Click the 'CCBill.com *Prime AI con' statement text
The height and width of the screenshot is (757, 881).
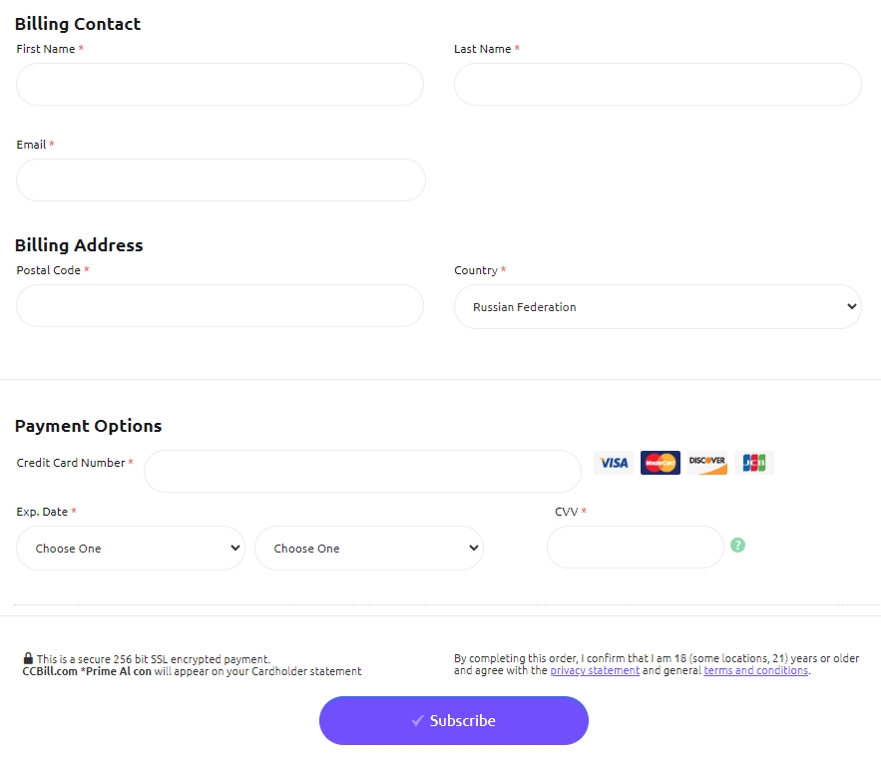[87, 671]
